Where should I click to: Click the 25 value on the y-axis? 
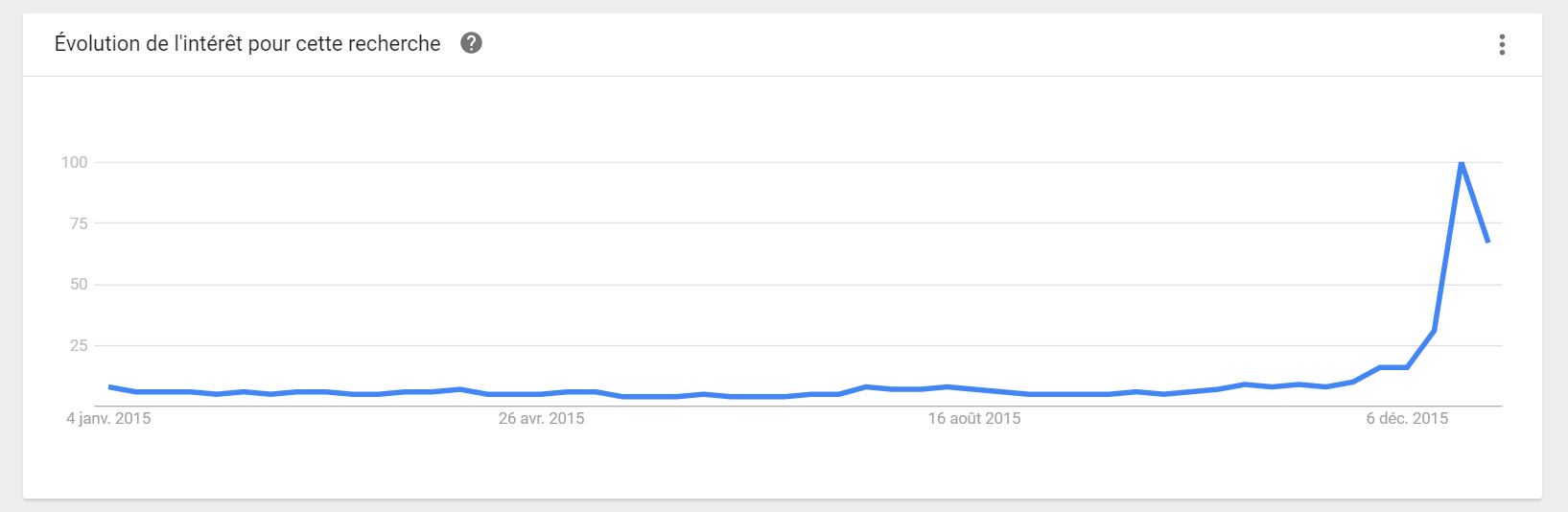pos(78,345)
